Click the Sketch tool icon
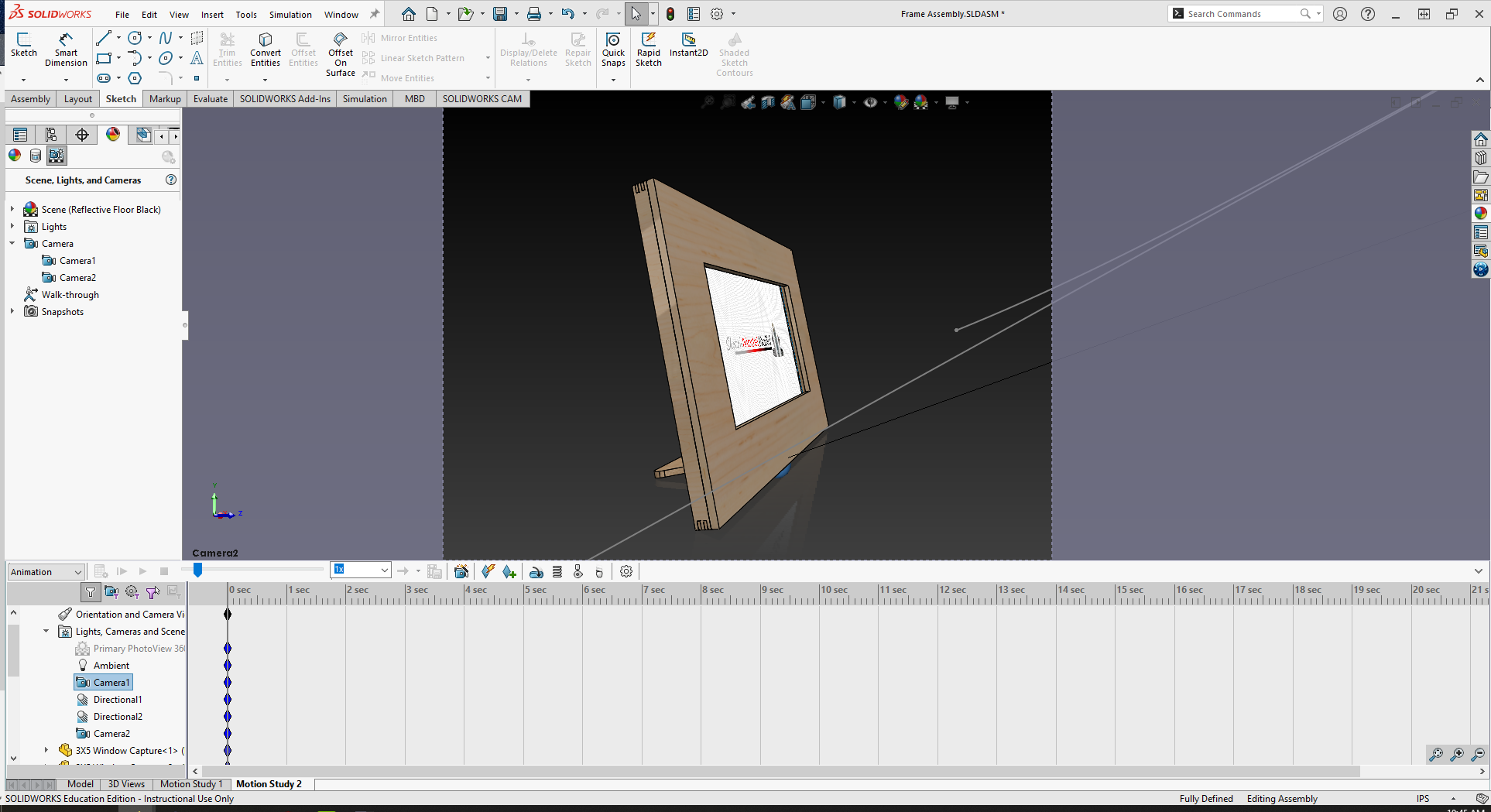 click(x=23, y=44)
